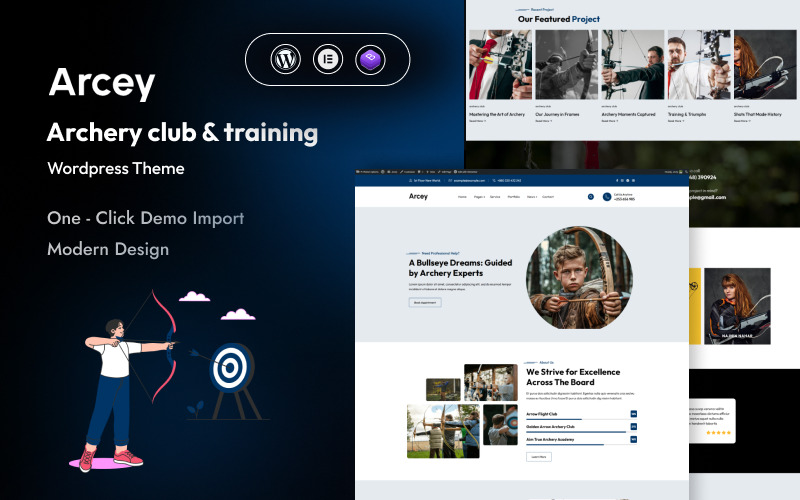
Task: Click the Elementor logo icon
Action: pyautogui.click(x=327, y=59)
